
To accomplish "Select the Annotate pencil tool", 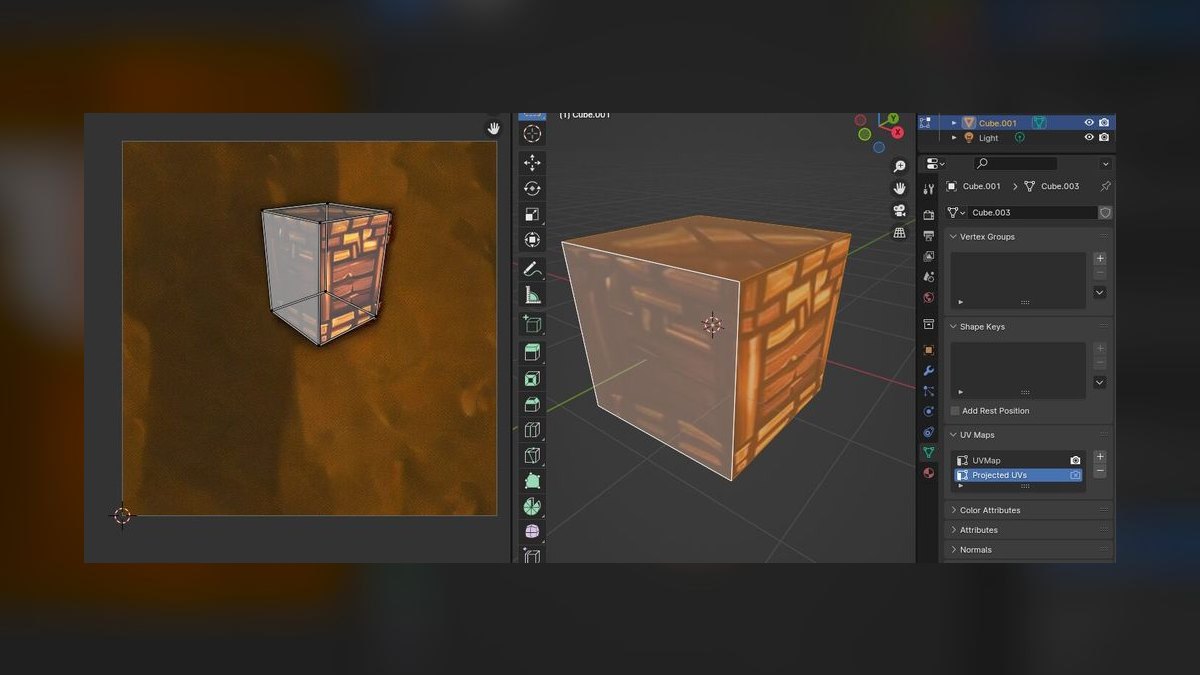I will pos(532,268).
